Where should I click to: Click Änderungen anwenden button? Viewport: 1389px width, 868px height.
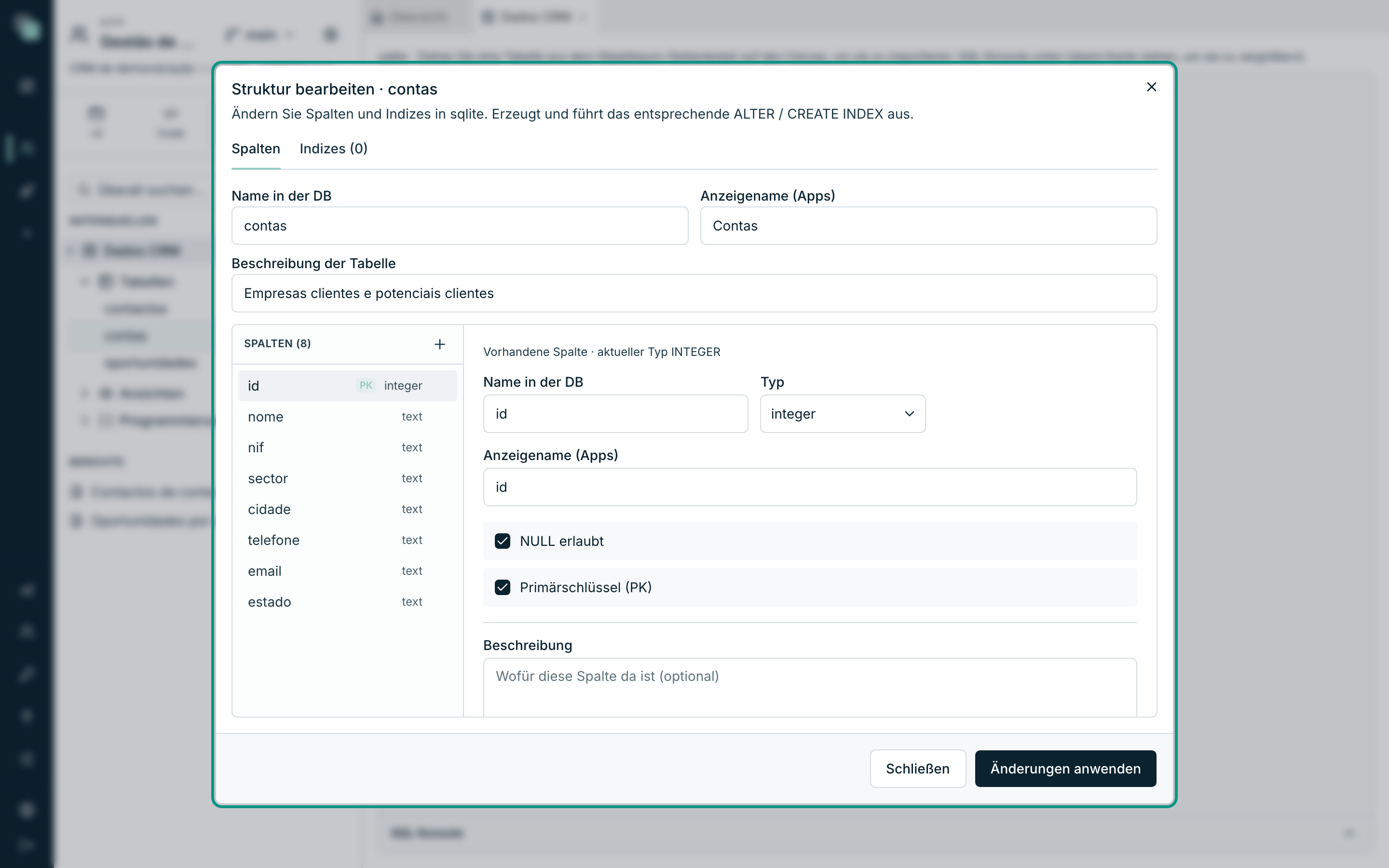coord(1065,769)
